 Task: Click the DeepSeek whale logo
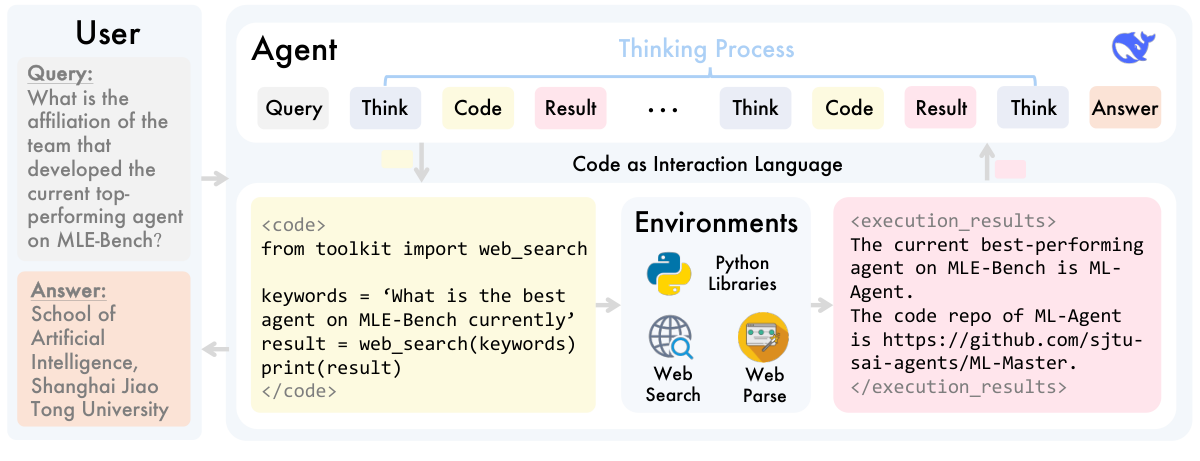pyautogui.click(x=1134, y=48)
